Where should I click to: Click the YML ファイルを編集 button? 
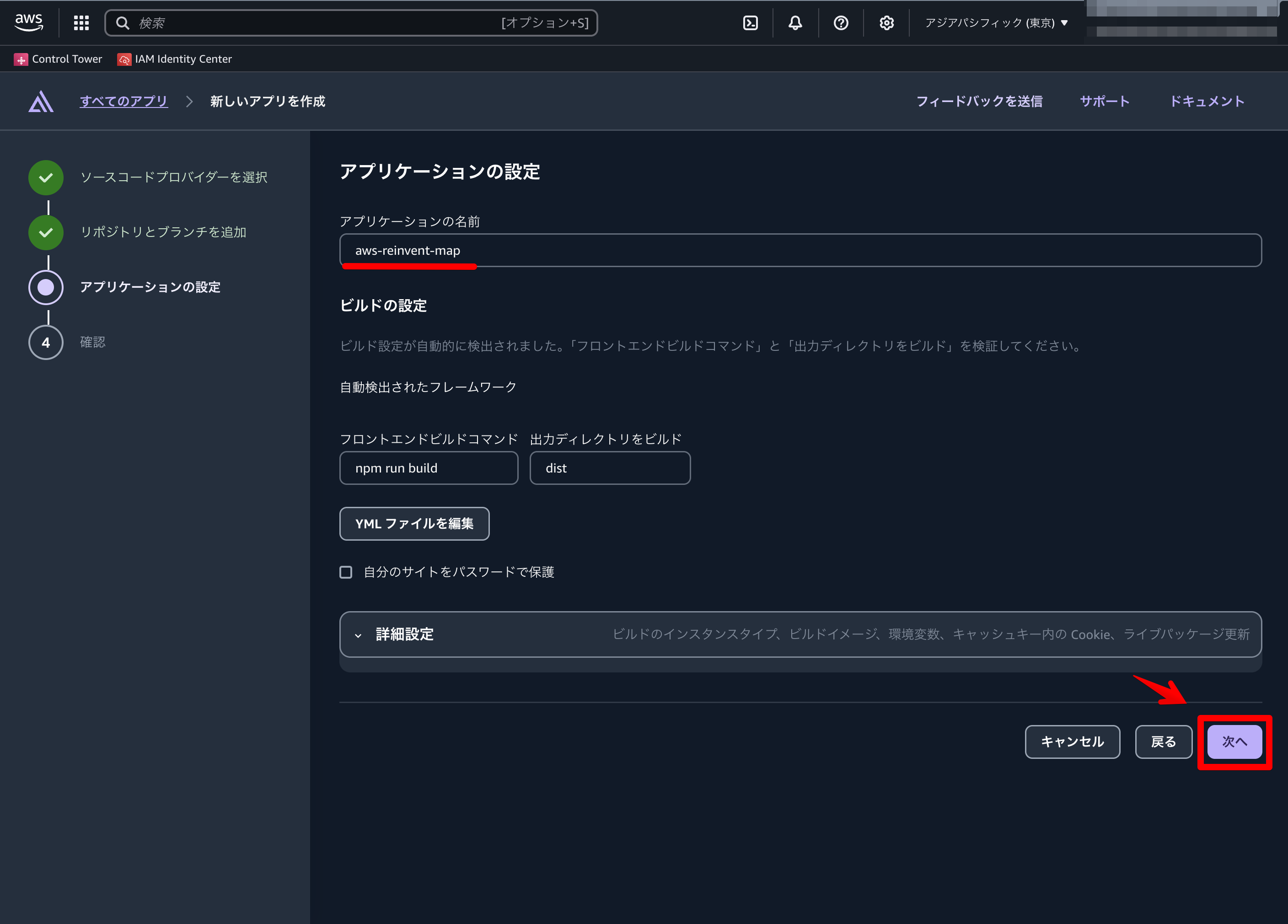pyautogui.click(x=414, y=524)
